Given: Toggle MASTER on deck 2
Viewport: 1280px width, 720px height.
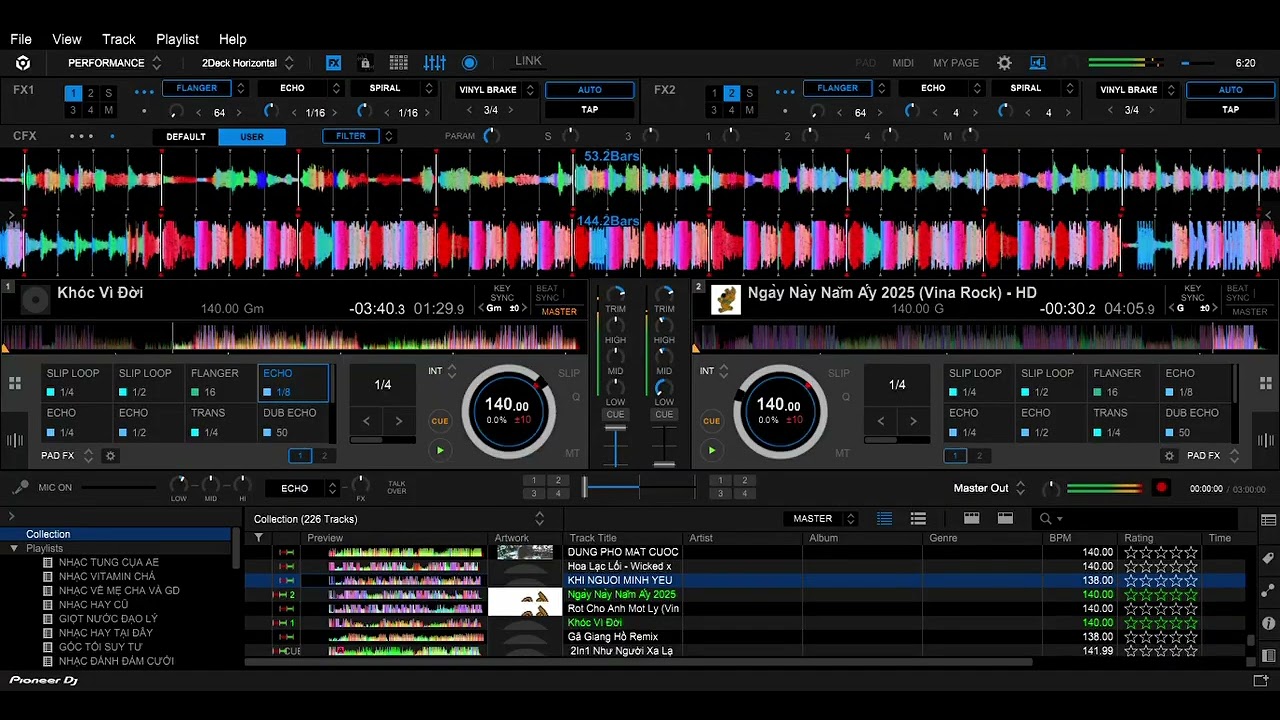Looking at the screenshot, I should [x=1250, y=312].
